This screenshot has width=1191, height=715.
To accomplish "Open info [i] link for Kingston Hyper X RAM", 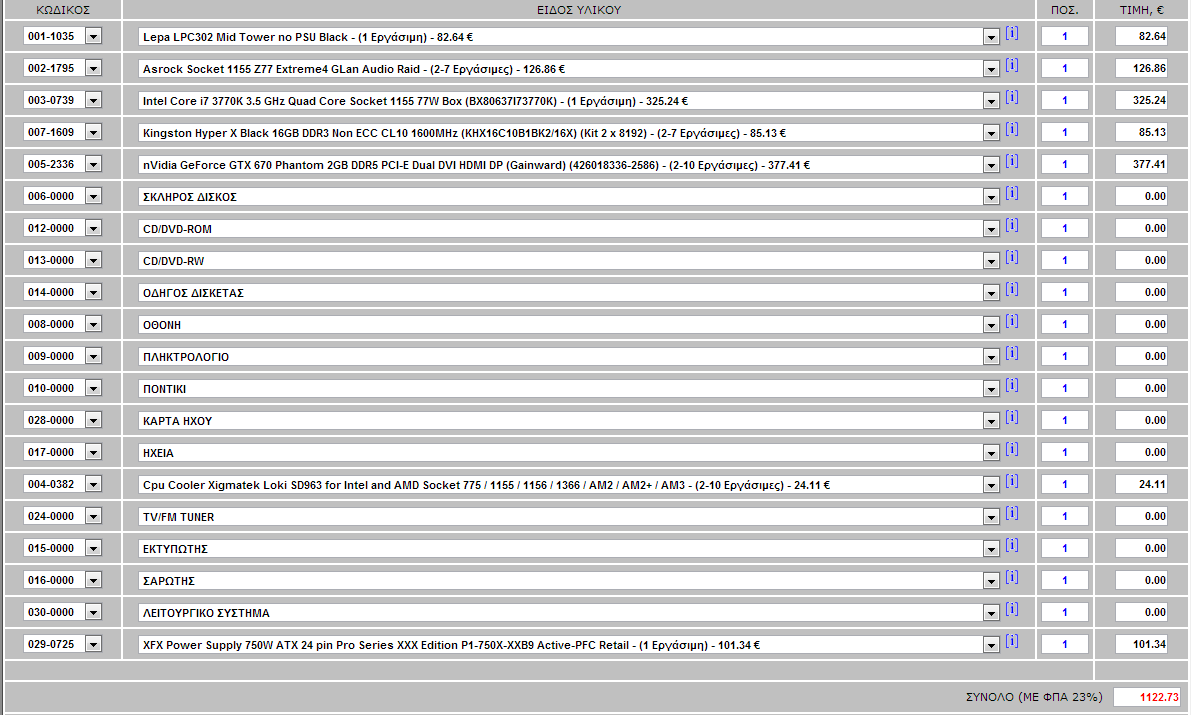I will 1012,129.
